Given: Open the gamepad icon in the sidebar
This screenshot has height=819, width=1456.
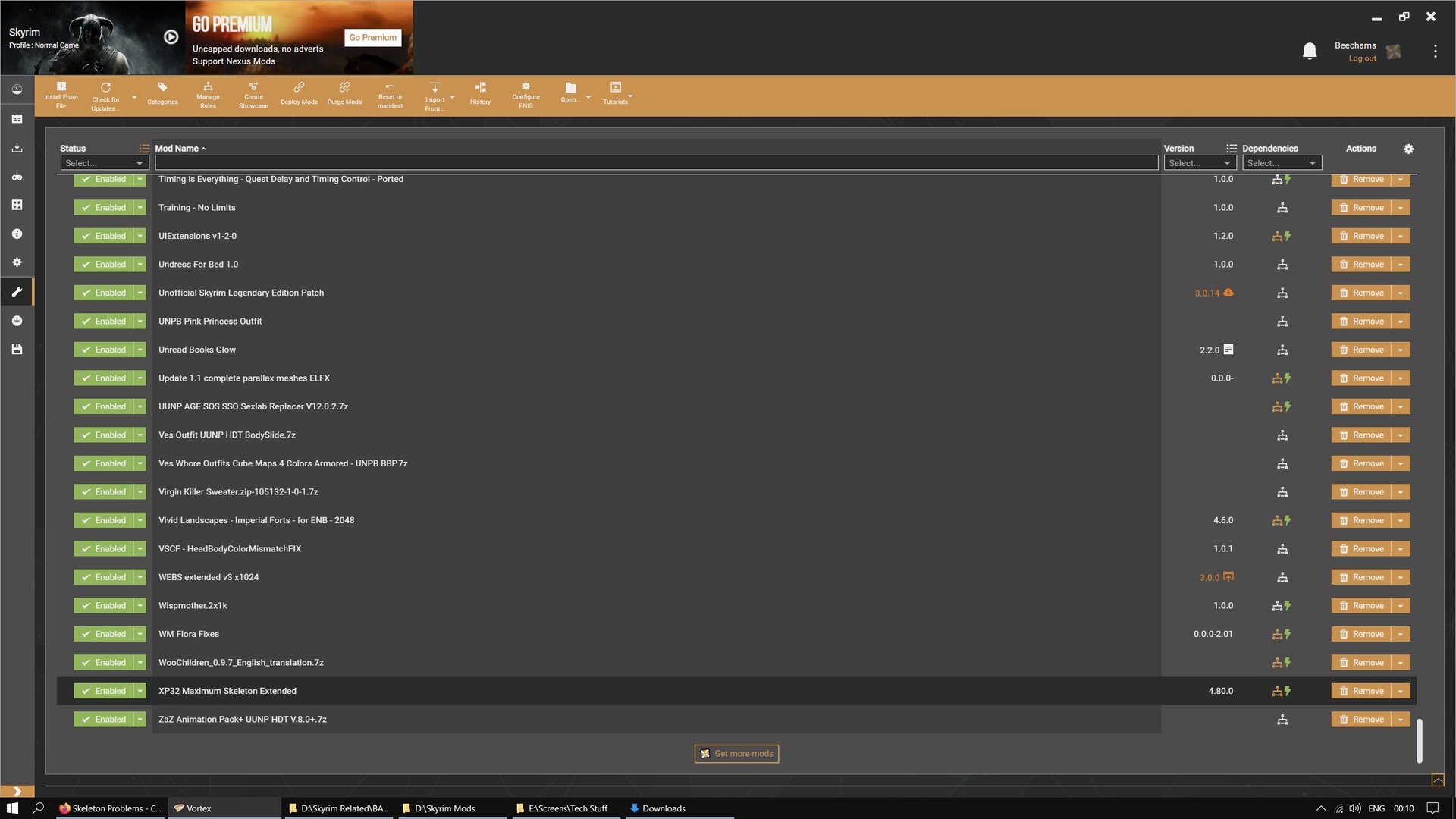Looking at the screenshot, I should click(17, 177).
